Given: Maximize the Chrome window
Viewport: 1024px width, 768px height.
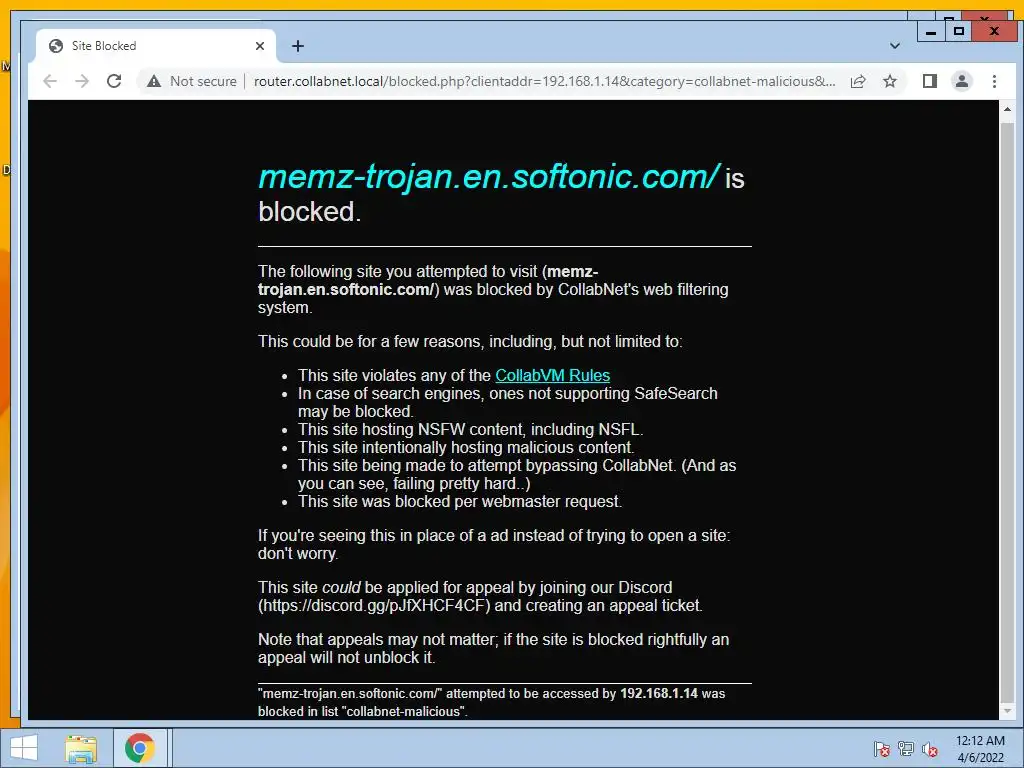Looking at the screenshot, I should pos(959,31).
